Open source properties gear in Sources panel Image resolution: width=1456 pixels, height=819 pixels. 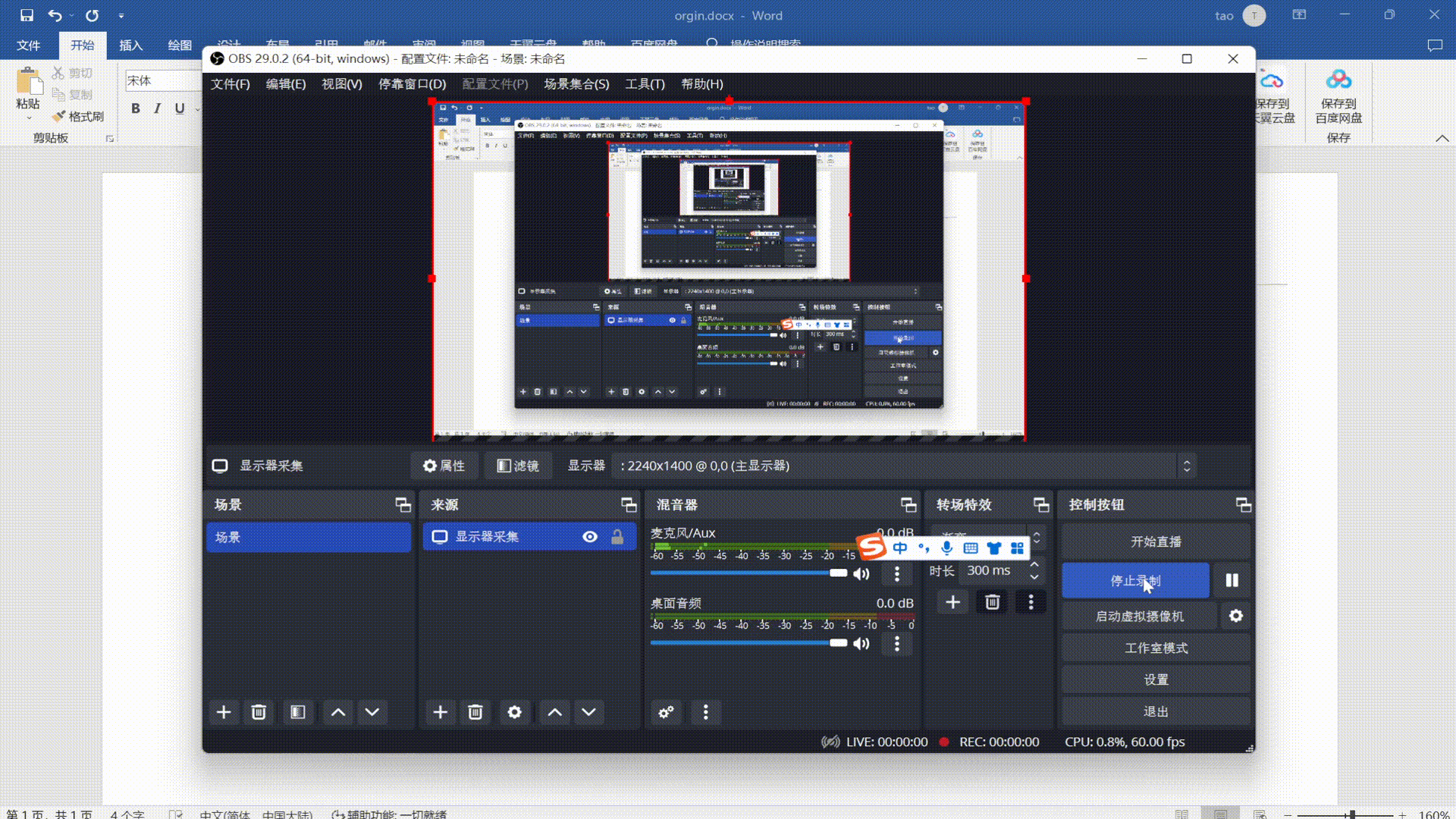point(515,712)
